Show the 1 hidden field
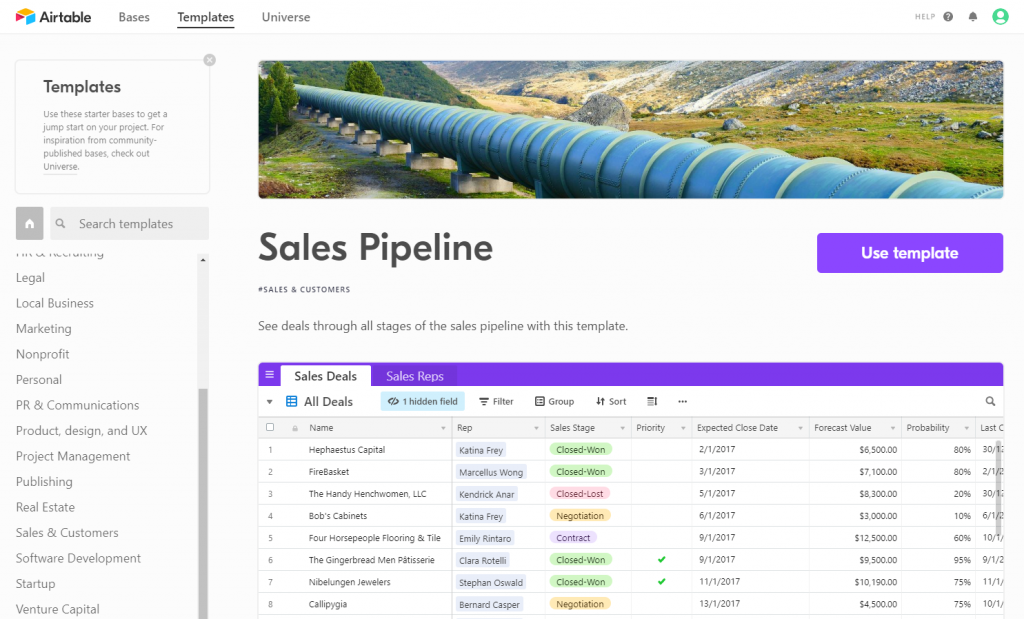This screenshot has width=1024, height=619. point(423,402)
